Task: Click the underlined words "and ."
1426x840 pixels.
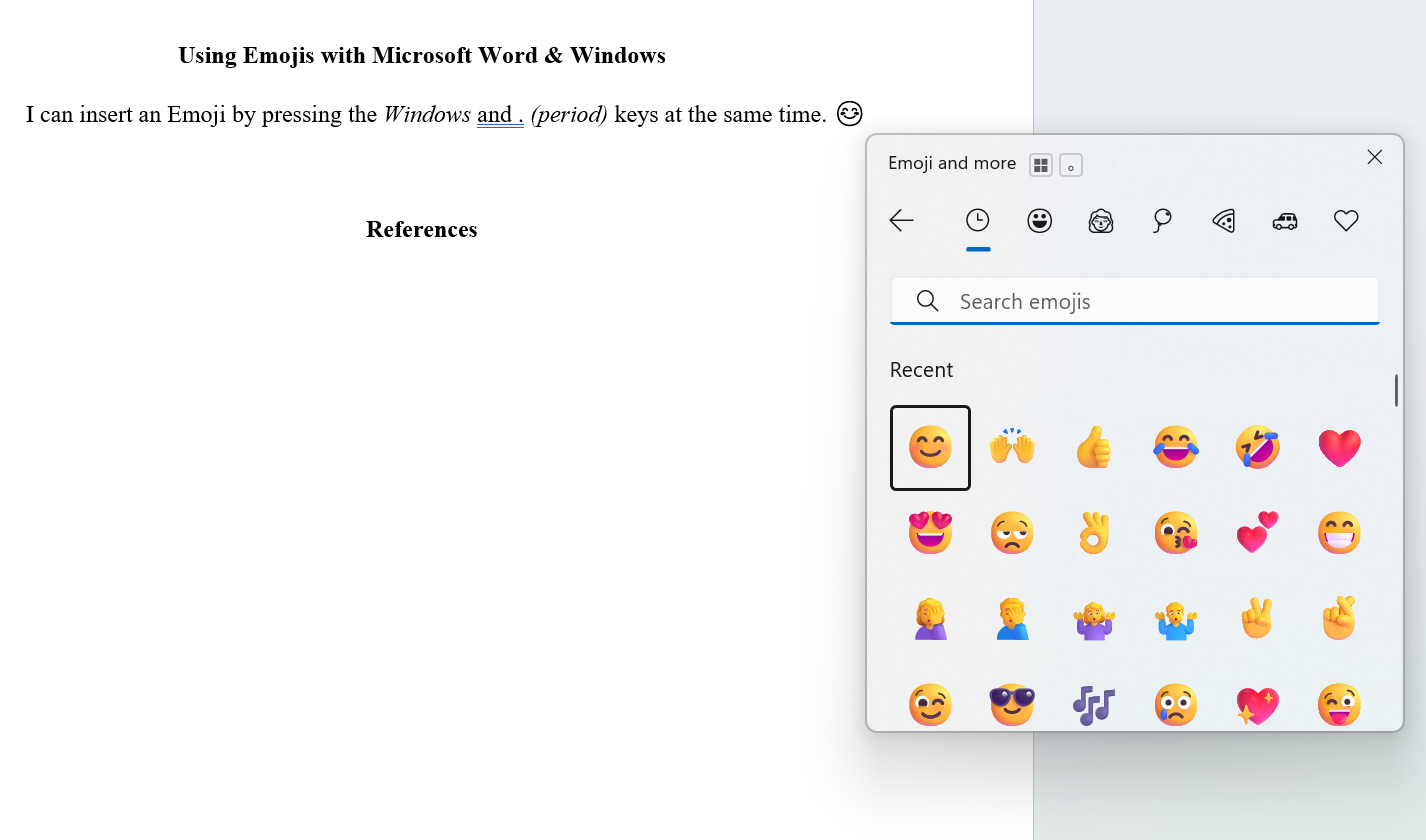Action: tap(500, 114)
